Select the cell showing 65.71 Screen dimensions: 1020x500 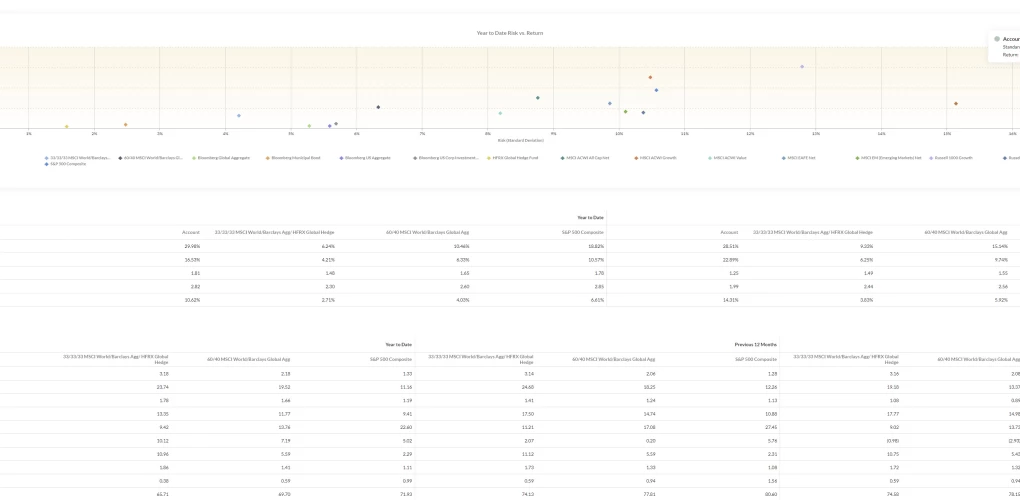pos(163,494)
